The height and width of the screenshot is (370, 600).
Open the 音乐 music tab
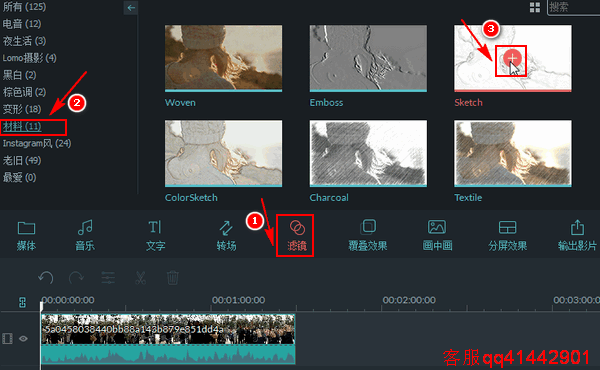pyautogui.click(x=85, y=235)
